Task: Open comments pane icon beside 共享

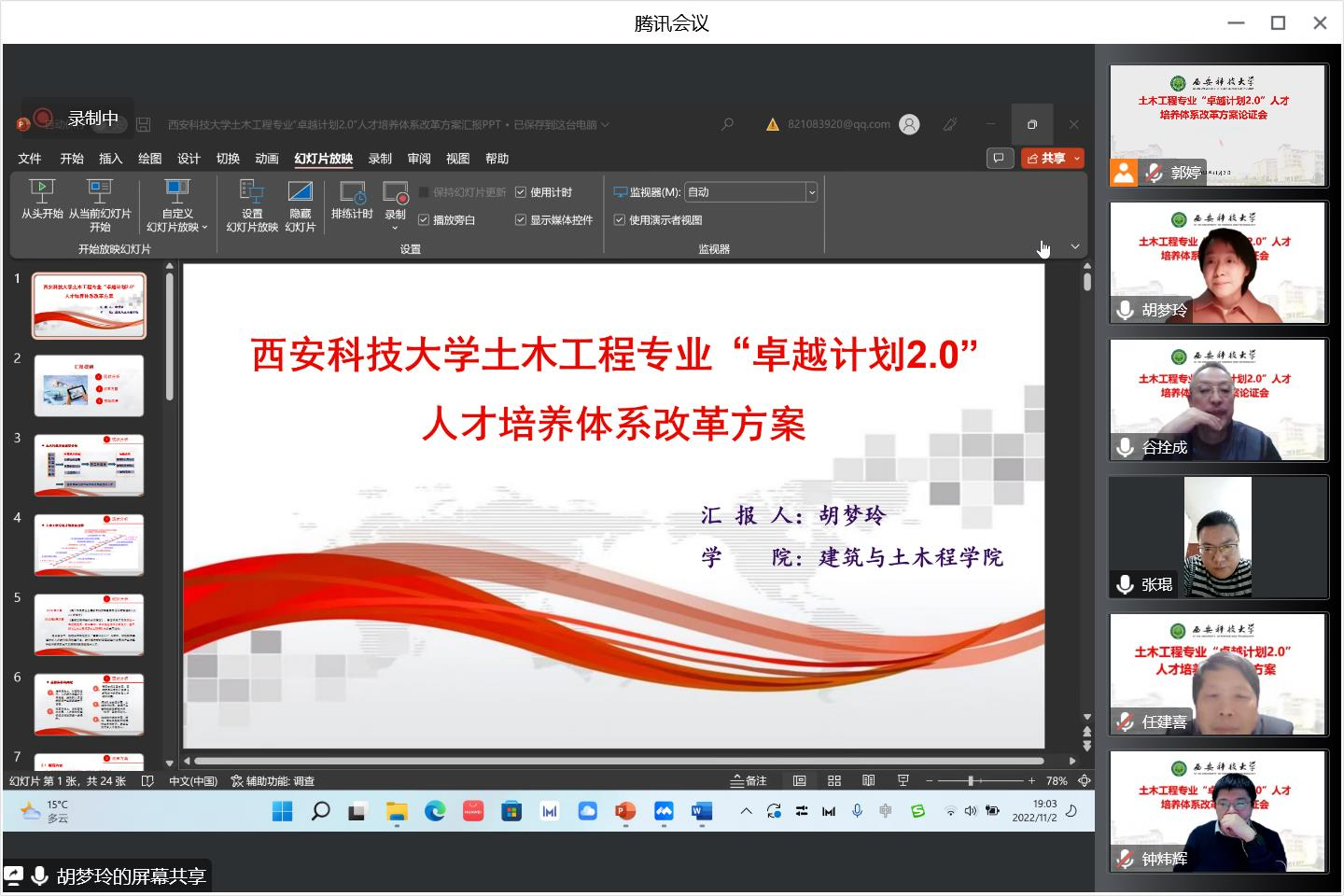Action: [x=1000, y=159]
